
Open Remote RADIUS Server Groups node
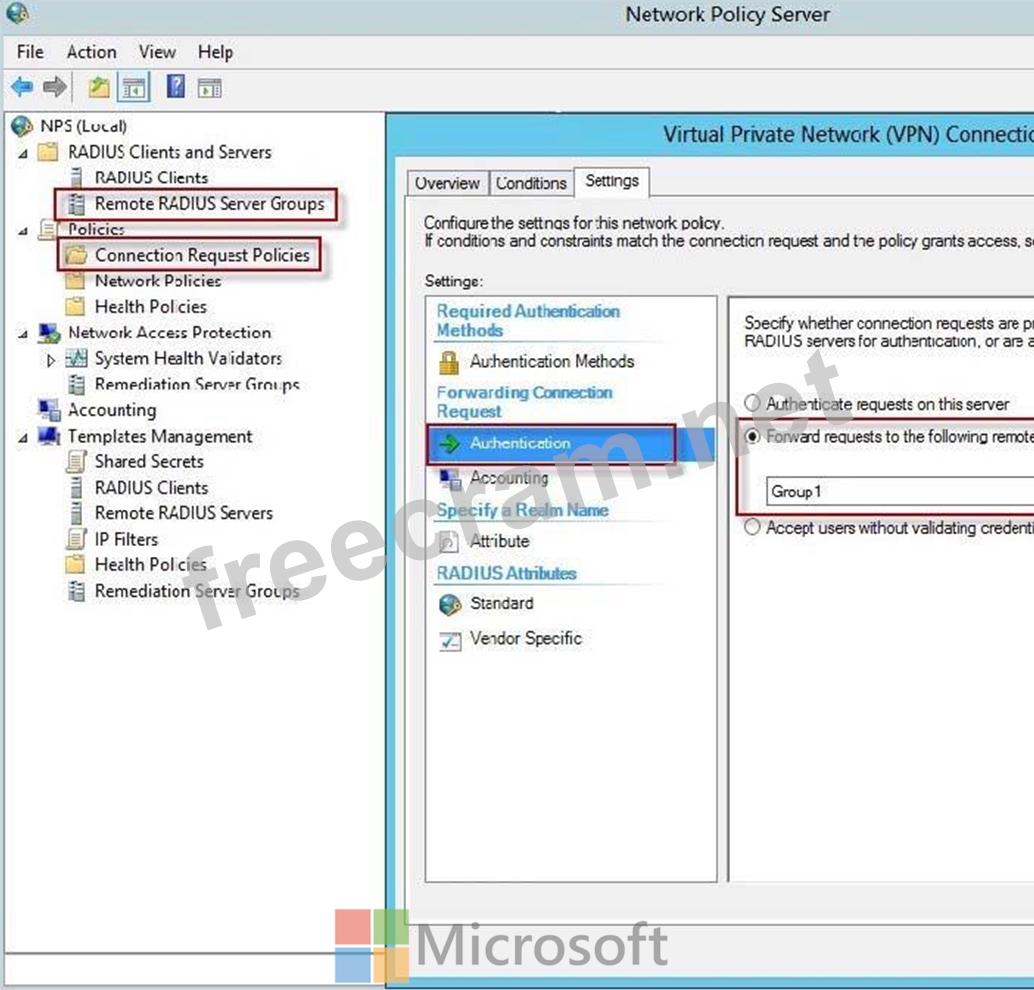click(210, 204)
